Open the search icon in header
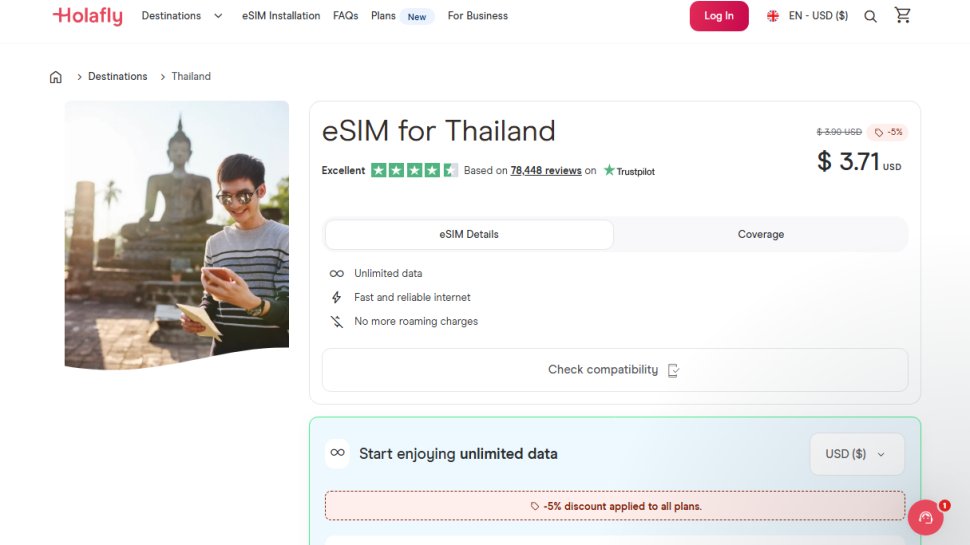The height and width of the screenshot is (545, 970). (870, 16)
